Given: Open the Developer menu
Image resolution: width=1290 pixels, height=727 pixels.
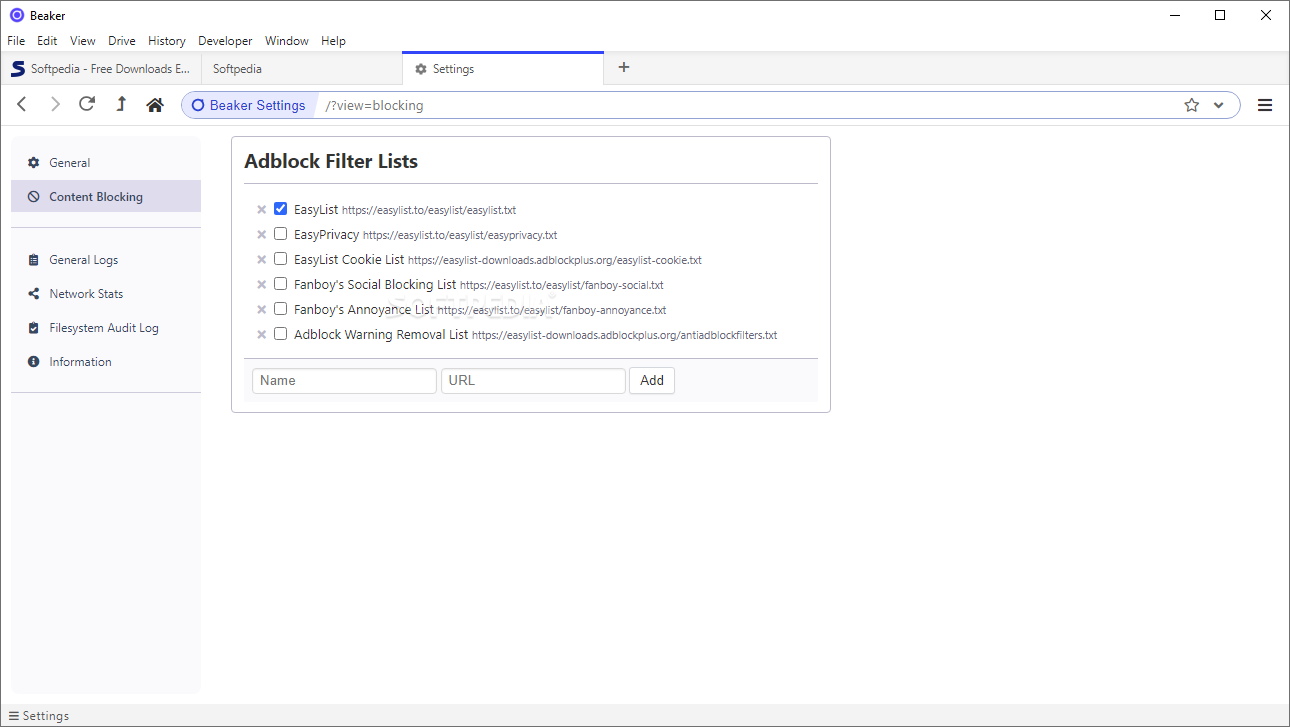Looking at the screenshot, I should pos(225,41).
